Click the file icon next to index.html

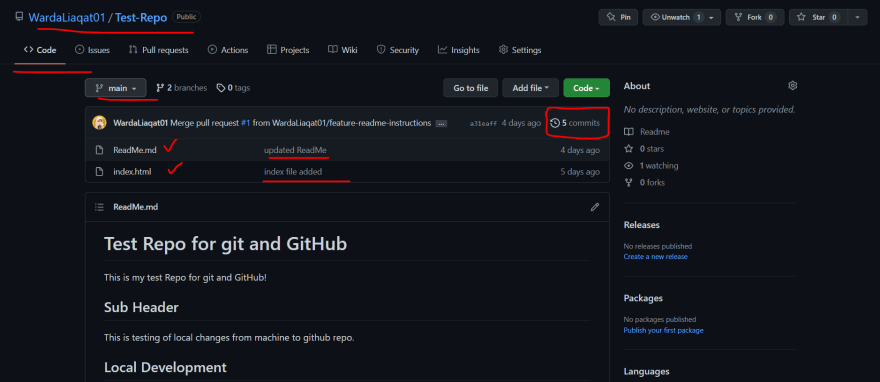99,172
